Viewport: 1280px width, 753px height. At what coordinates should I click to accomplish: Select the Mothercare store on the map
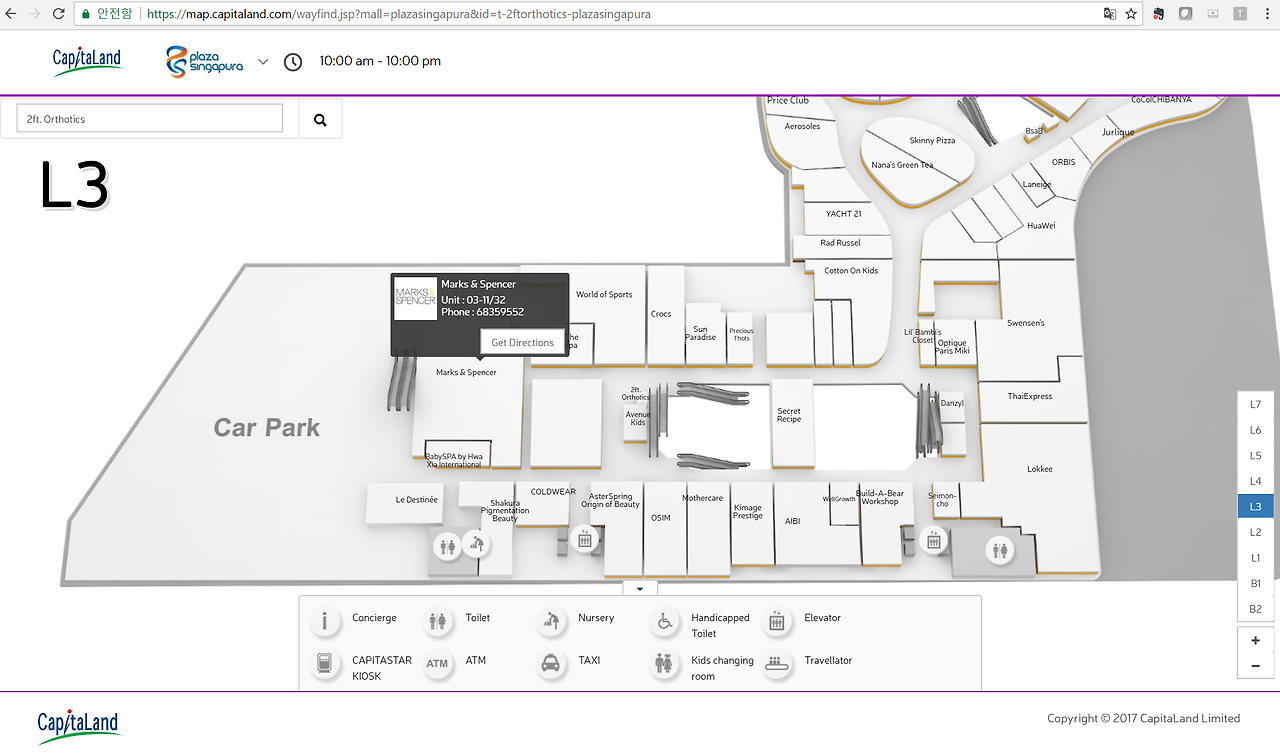[702, 498]
